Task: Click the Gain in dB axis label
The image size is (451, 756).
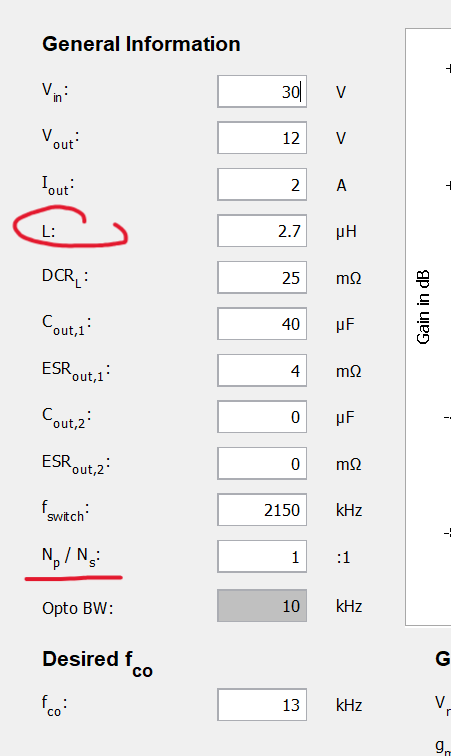Action: pos(423,307)
